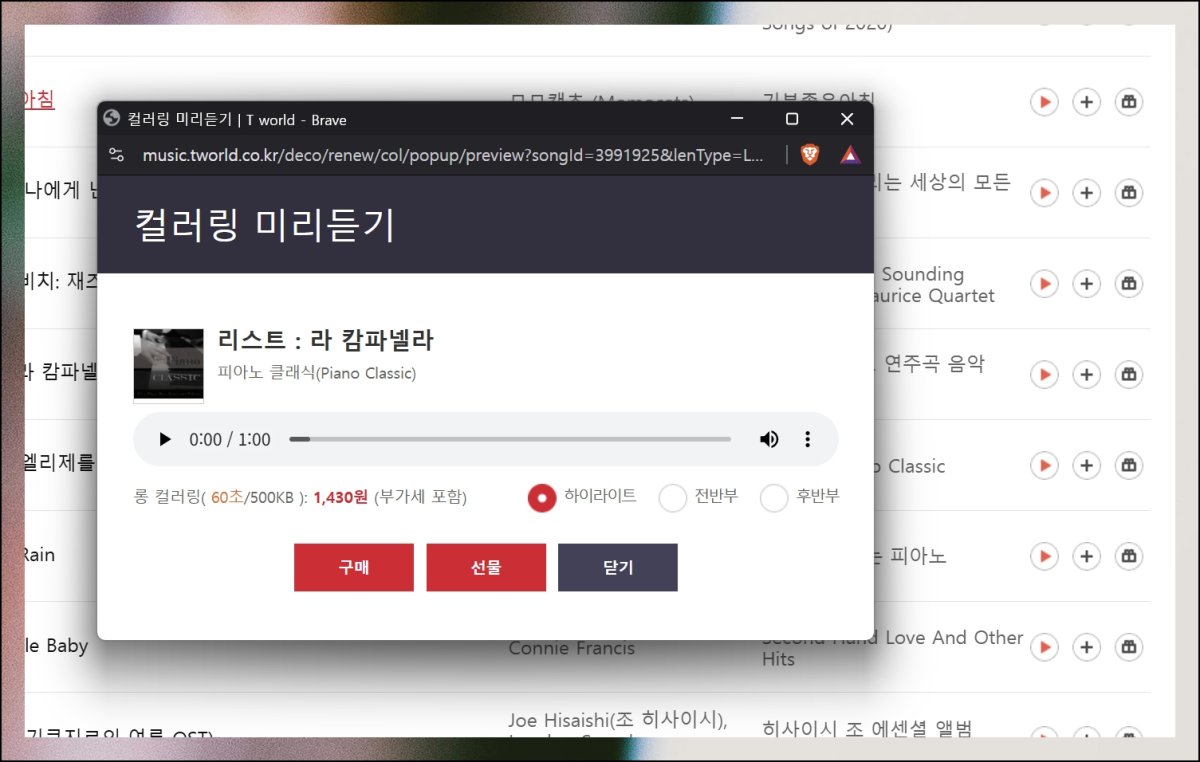Play preview in the Sounding Quartet row
This screenshot has width=1200, height=762.
click(1044, 284)
